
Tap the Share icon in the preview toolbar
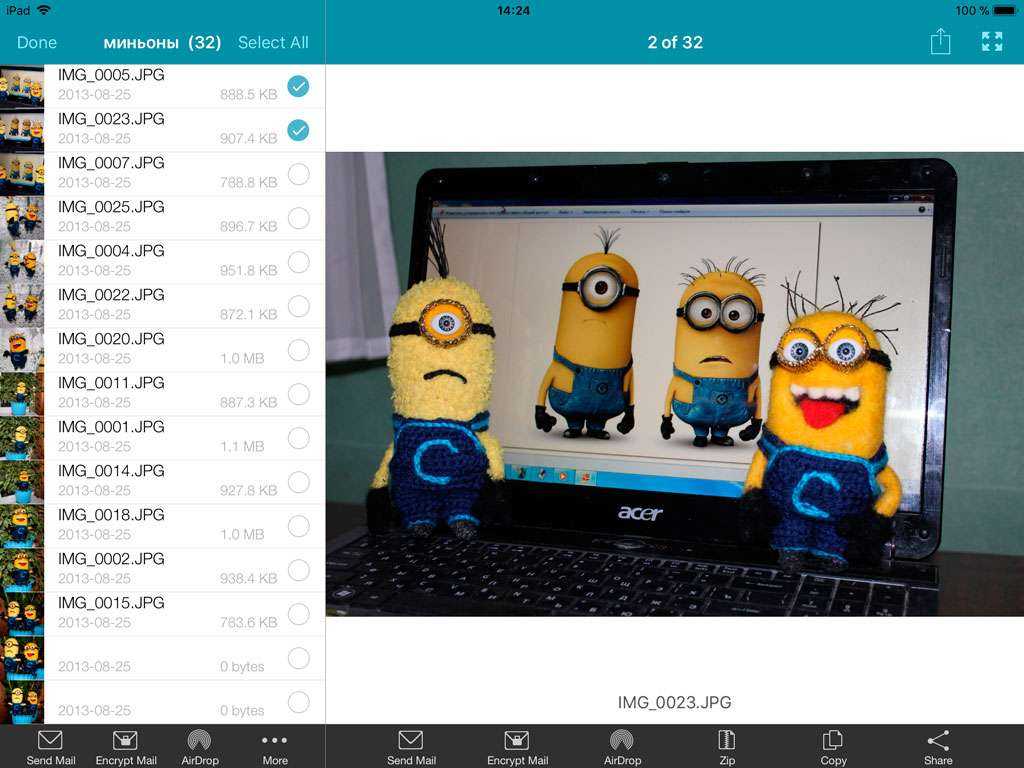tap(937, 746)
